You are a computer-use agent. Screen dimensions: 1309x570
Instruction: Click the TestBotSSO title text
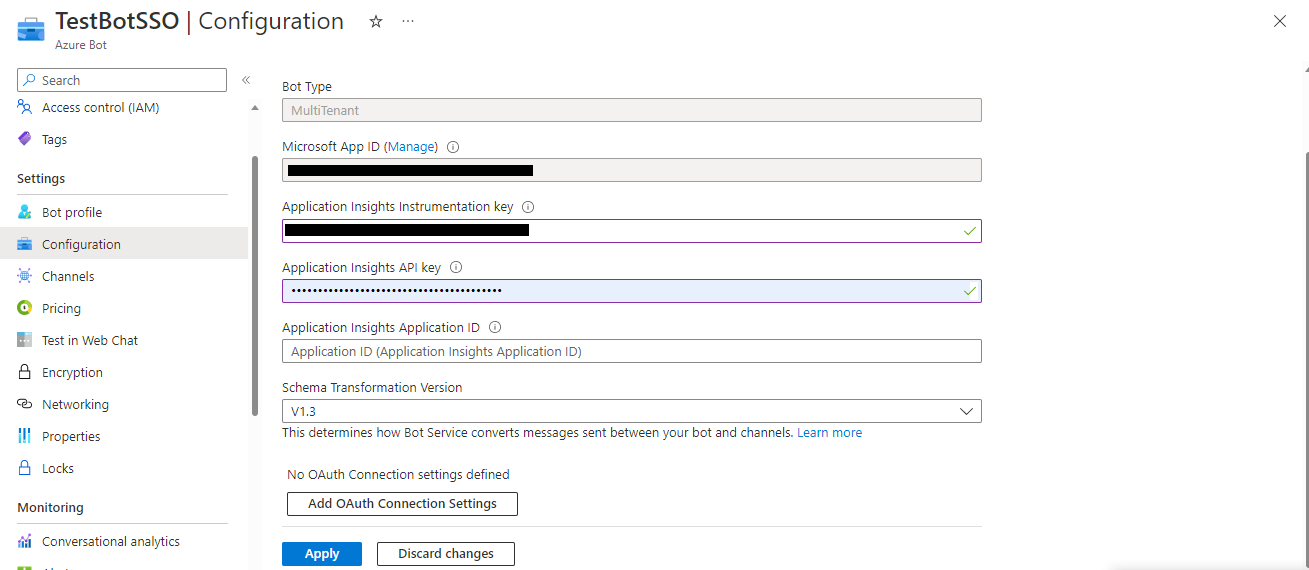coord(117,21)
